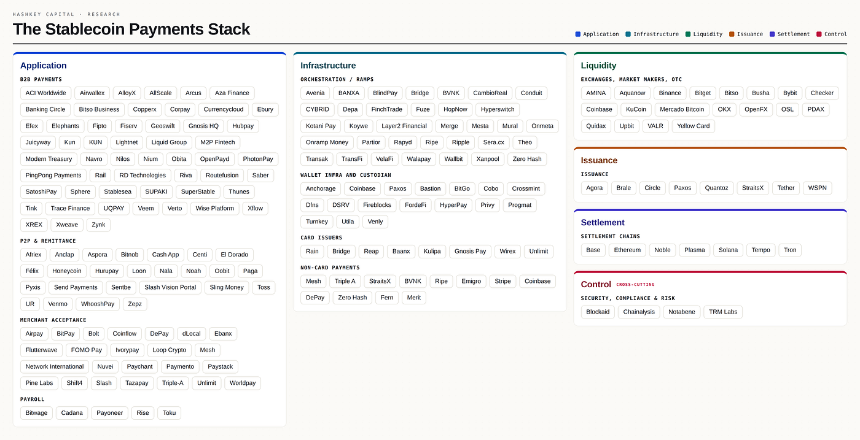Image resolution: width=860 pixels, height=440 pixels.
Task: Click the Ethereum chip under Settlement Chains
Action: [627, 250]
